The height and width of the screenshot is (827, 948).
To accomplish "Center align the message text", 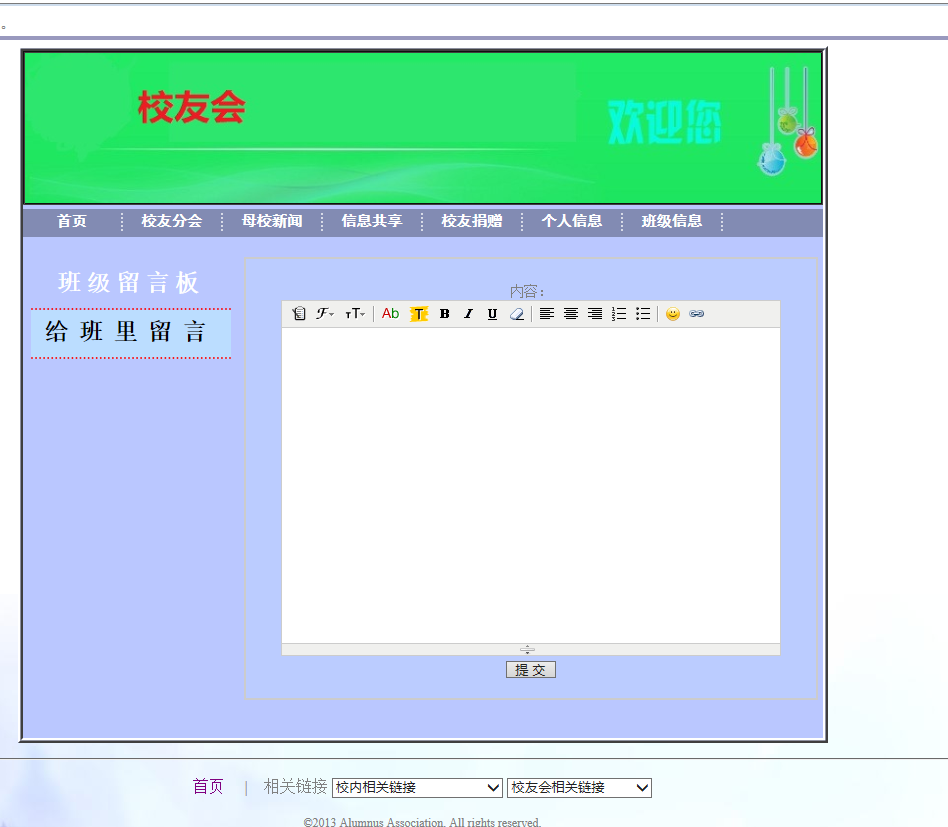I will pos(571,313).
